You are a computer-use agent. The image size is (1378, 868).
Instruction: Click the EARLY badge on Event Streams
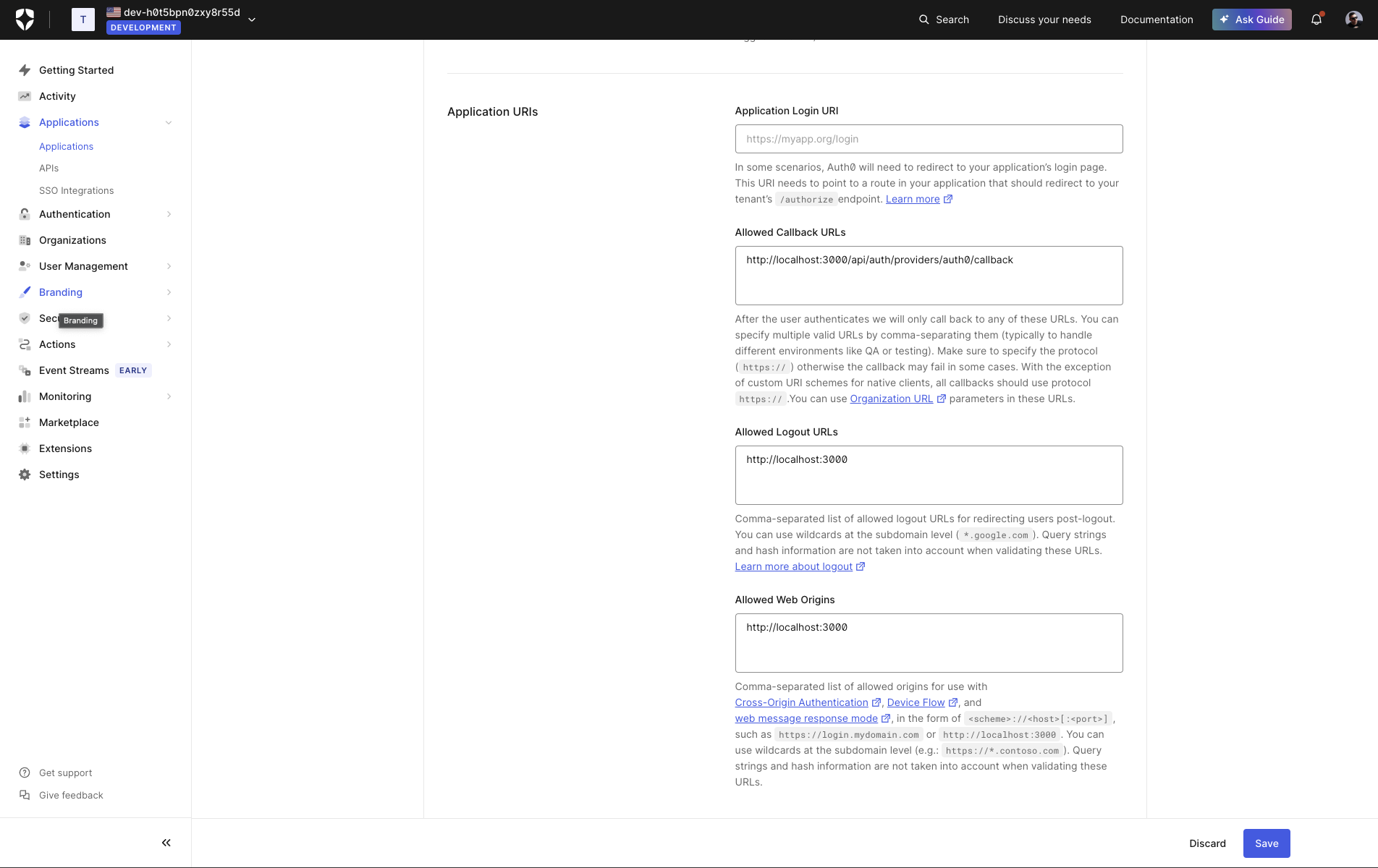pyautogui.click(x=133, y=370)
